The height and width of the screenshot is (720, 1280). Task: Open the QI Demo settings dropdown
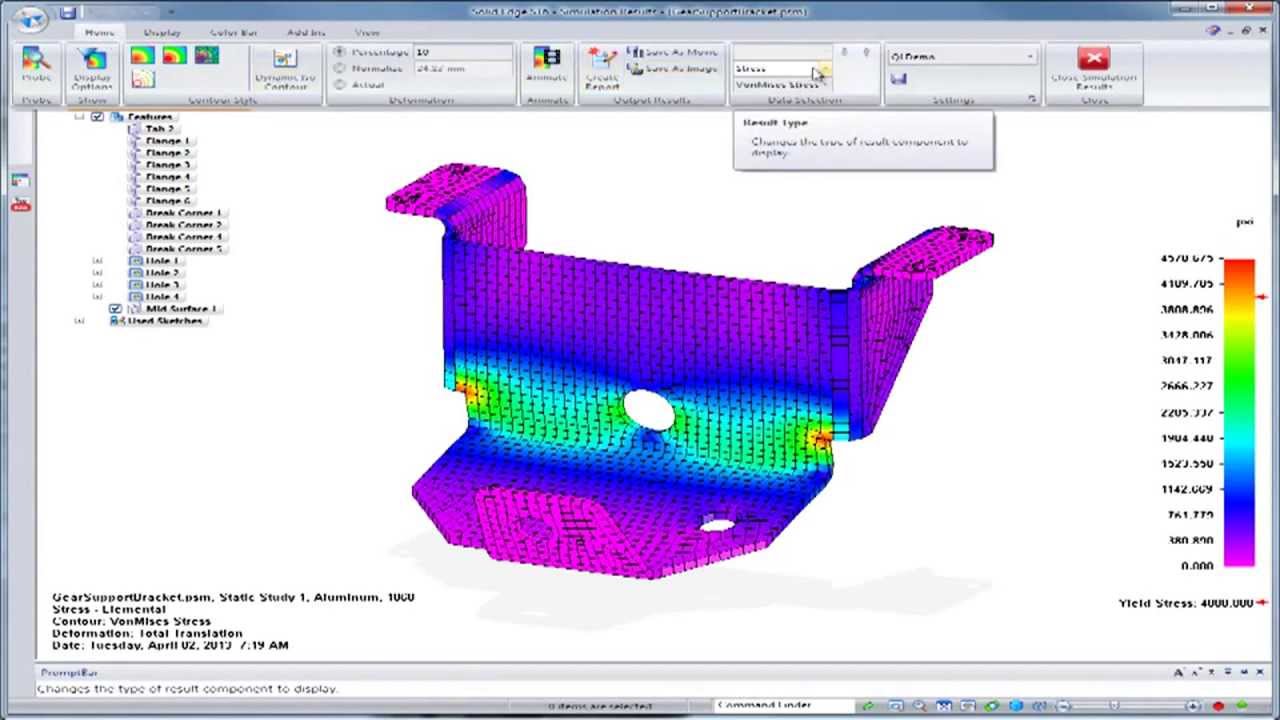point(1030,56)
